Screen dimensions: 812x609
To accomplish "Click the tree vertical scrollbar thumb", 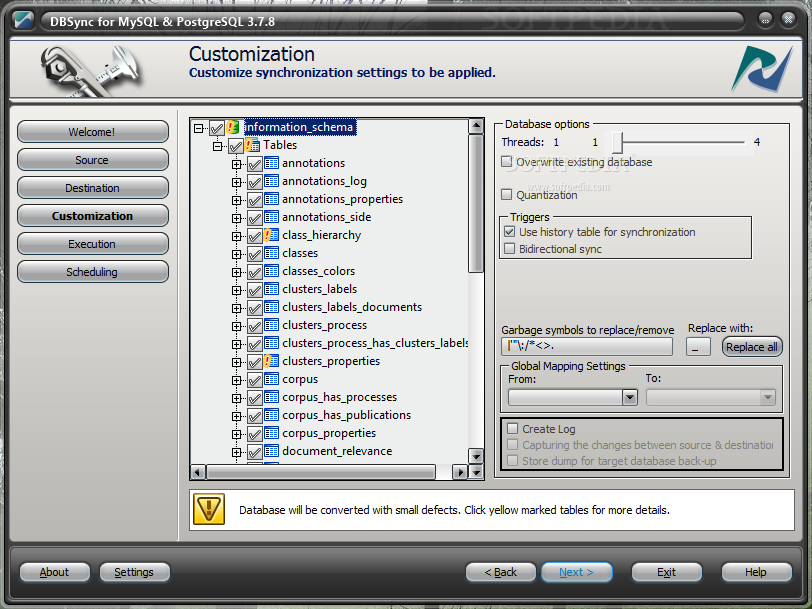I will coord(475,204).
